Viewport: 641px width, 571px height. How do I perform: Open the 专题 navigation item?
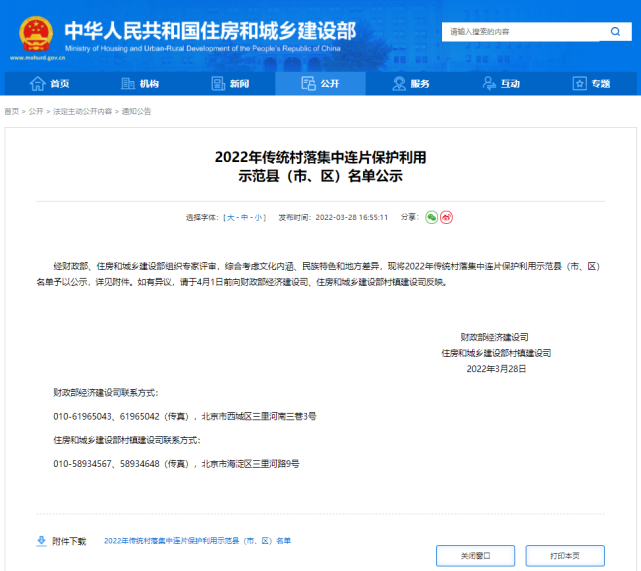[x=592, y=84]
